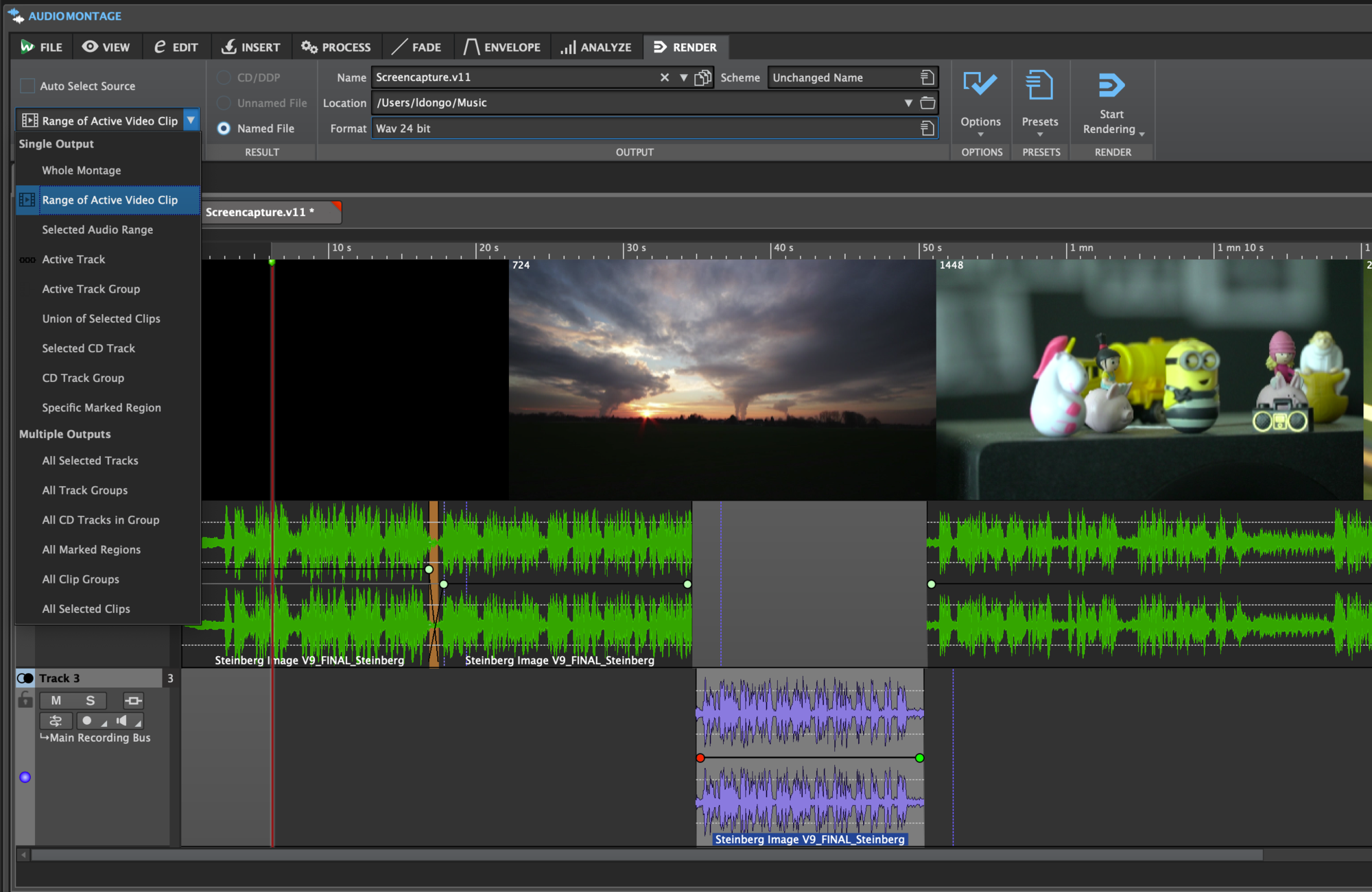Image resolution: width=1372 pixels, height=892 pixels.
Task: Open the Location path dropdown arrow
Action: [x=907, y=102]
